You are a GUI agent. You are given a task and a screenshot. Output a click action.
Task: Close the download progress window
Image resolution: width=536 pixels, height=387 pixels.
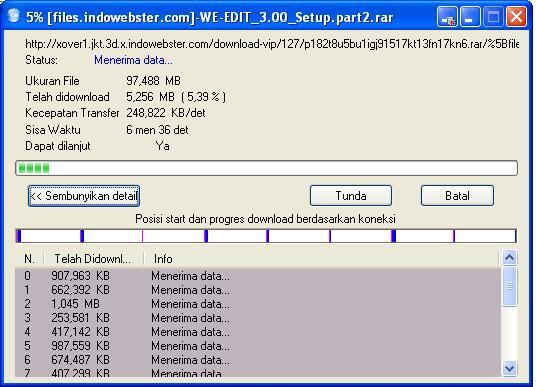click(516, 17)
